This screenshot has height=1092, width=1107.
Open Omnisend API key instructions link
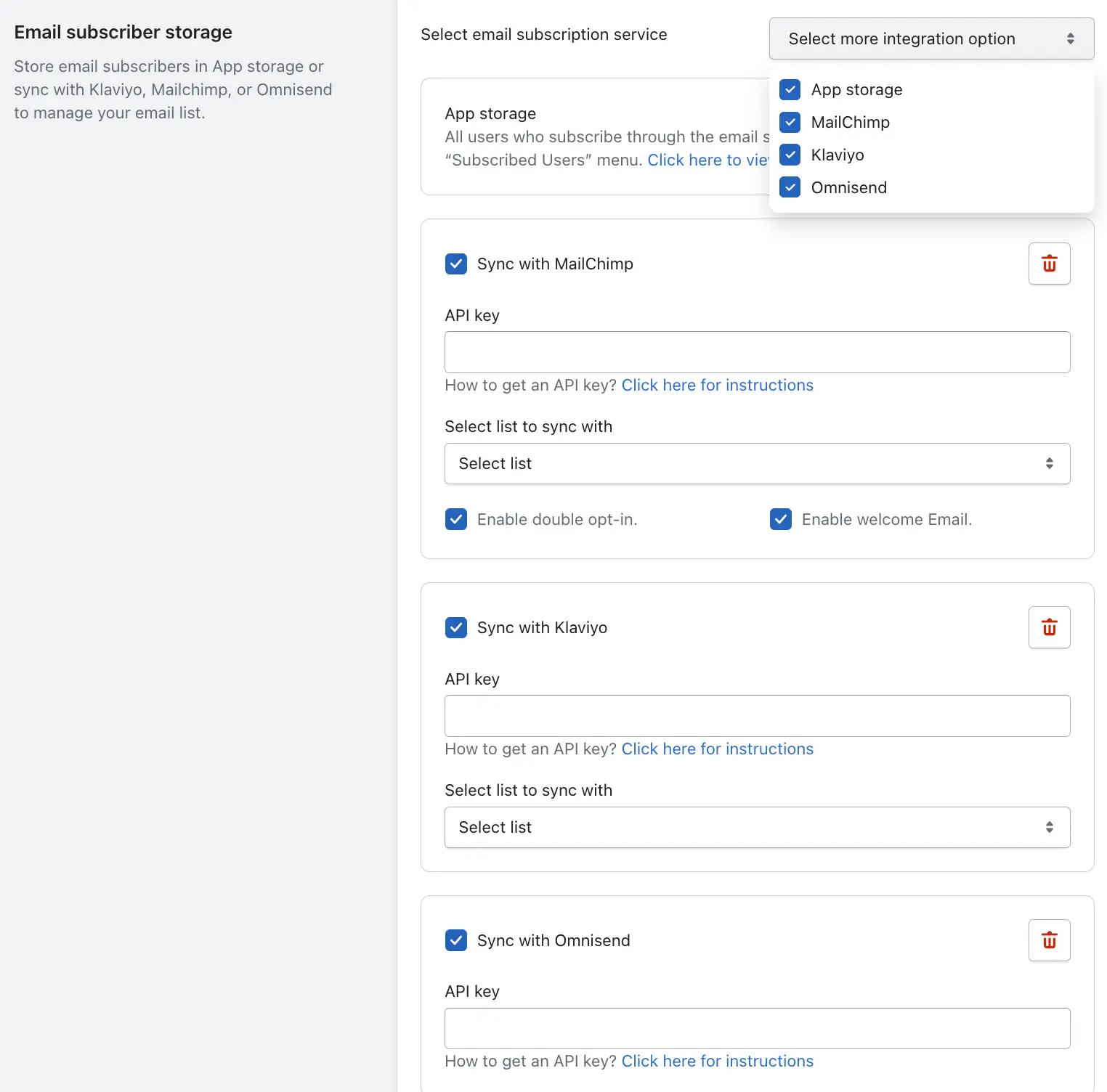[718, 1061]
